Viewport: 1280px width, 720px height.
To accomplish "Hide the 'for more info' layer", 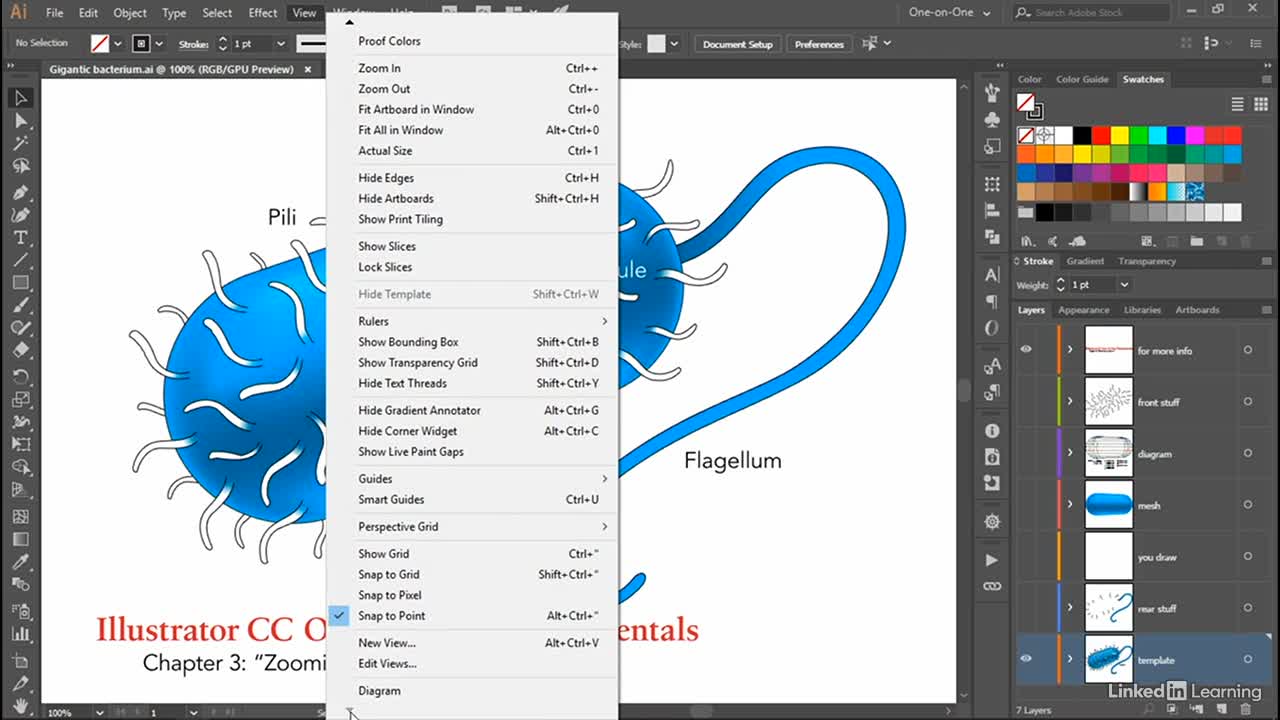I will [1026, 350].
